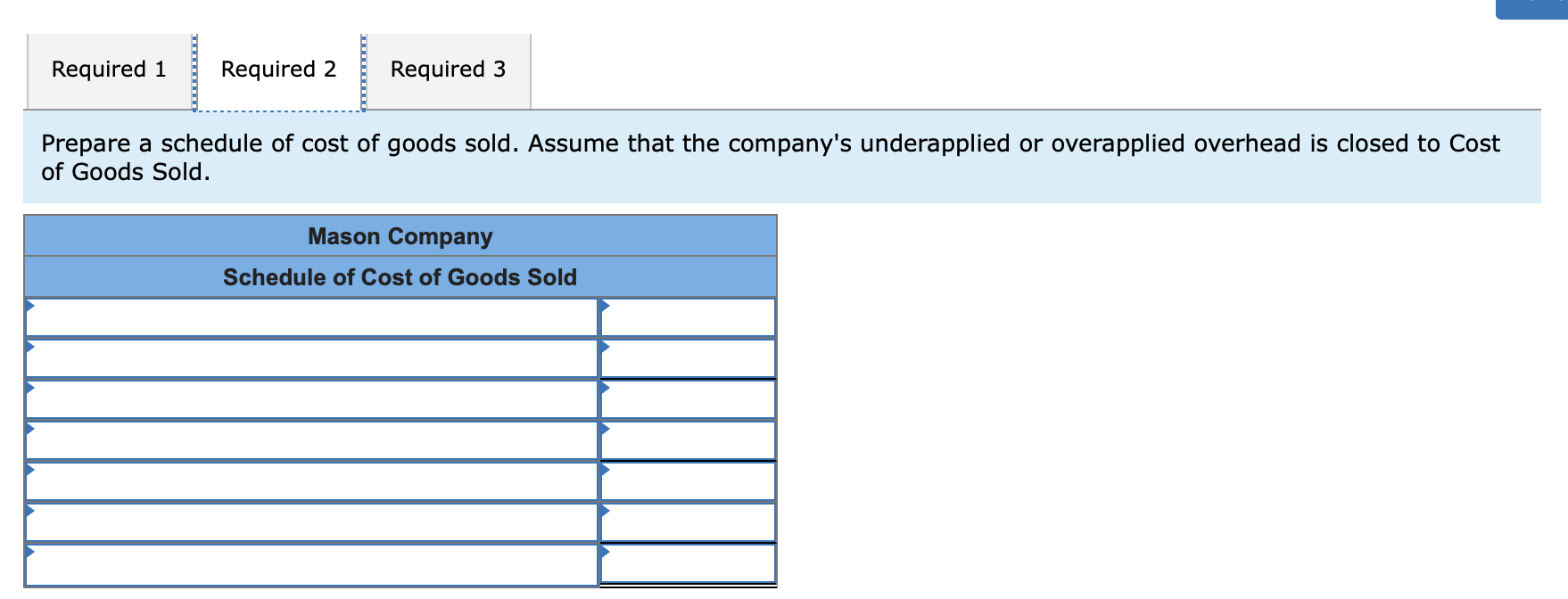Image resolution: width=1568 pixels, height=599 pixels.
Task: Open the first row label dropdown arrow
Action: (x=30, y=307)
